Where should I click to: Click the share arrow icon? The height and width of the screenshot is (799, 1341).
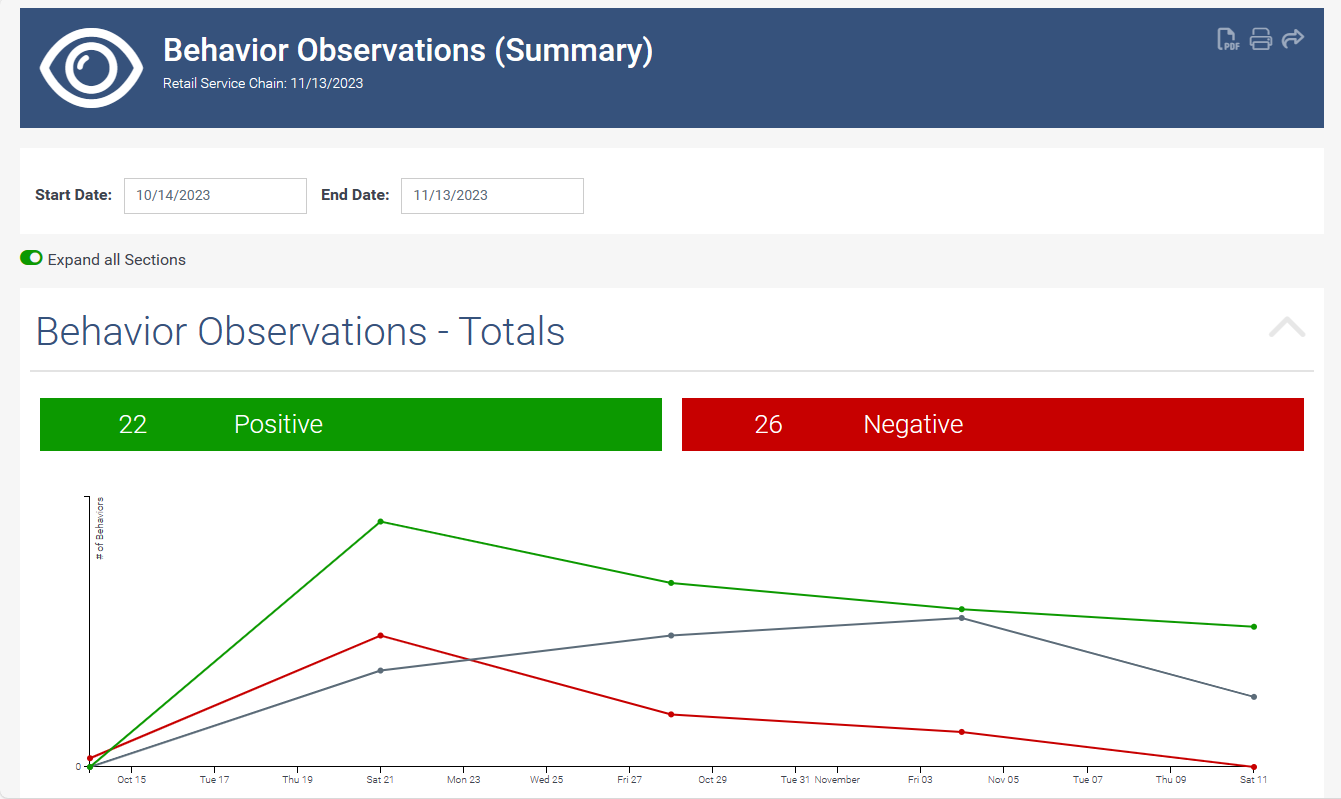click(1293, 39)
